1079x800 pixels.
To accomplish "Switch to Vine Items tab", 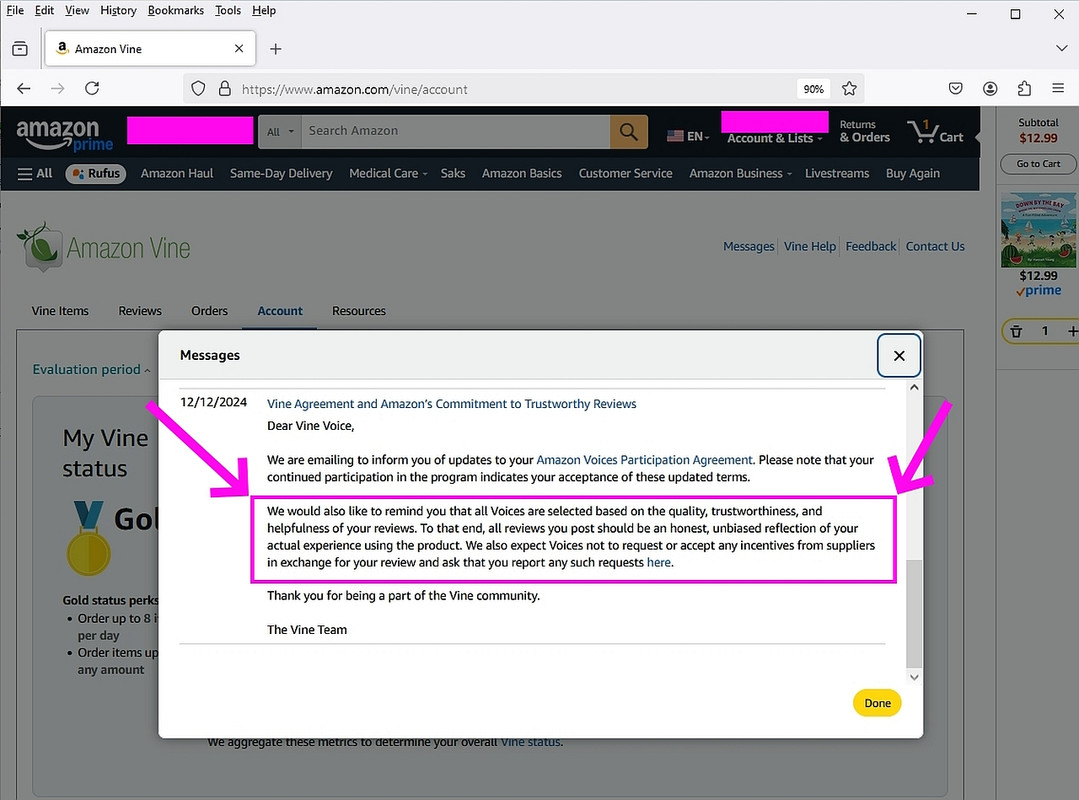I will (60, 311).
